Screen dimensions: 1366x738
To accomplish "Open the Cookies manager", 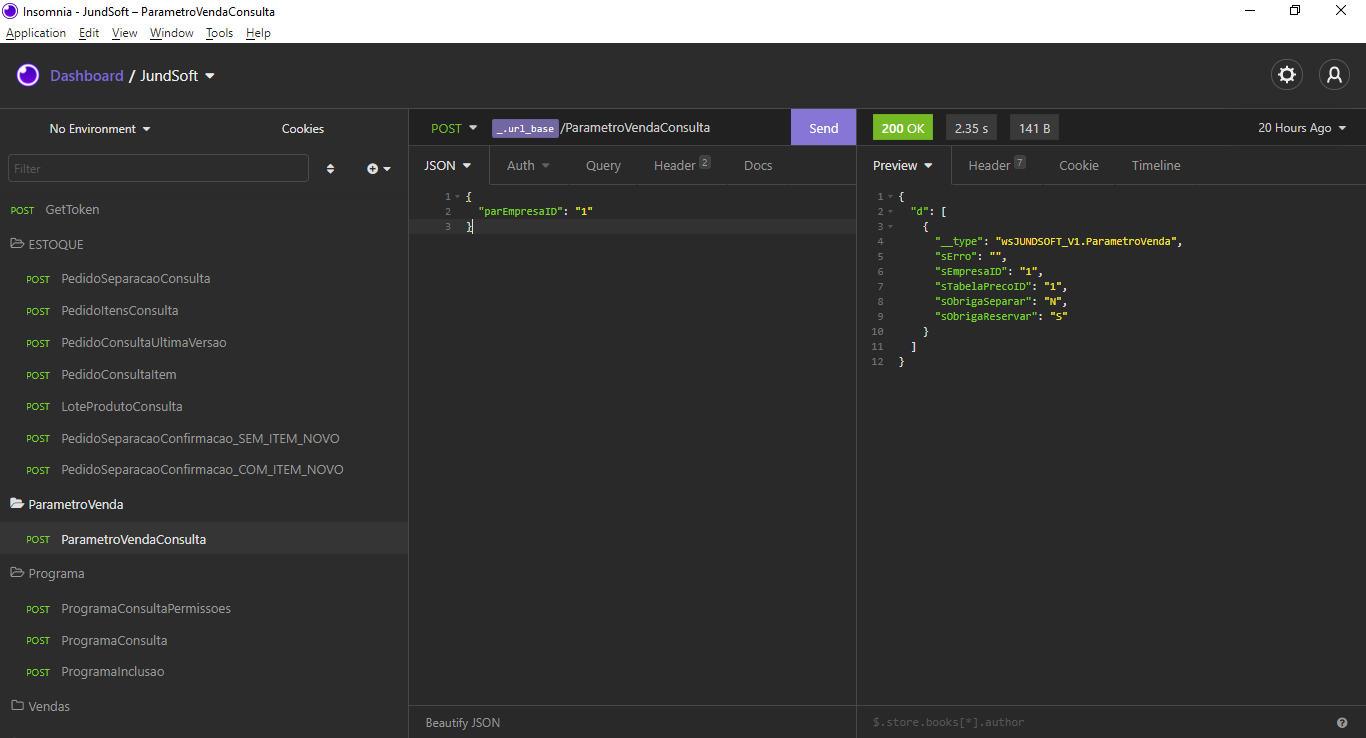I will (x=303, y=129).
